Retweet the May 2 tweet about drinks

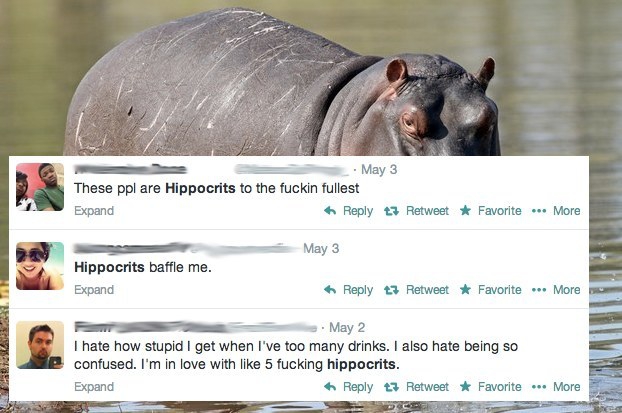tap(391, 387)
